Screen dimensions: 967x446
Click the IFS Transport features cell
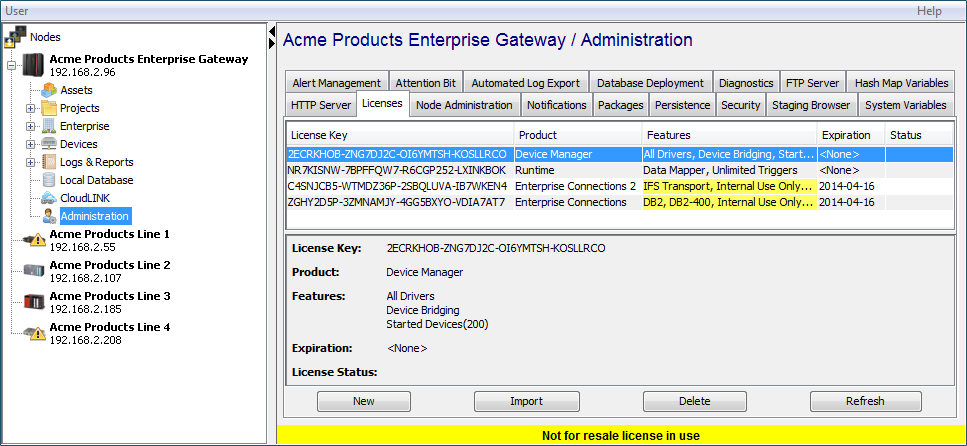click(729, 186)
